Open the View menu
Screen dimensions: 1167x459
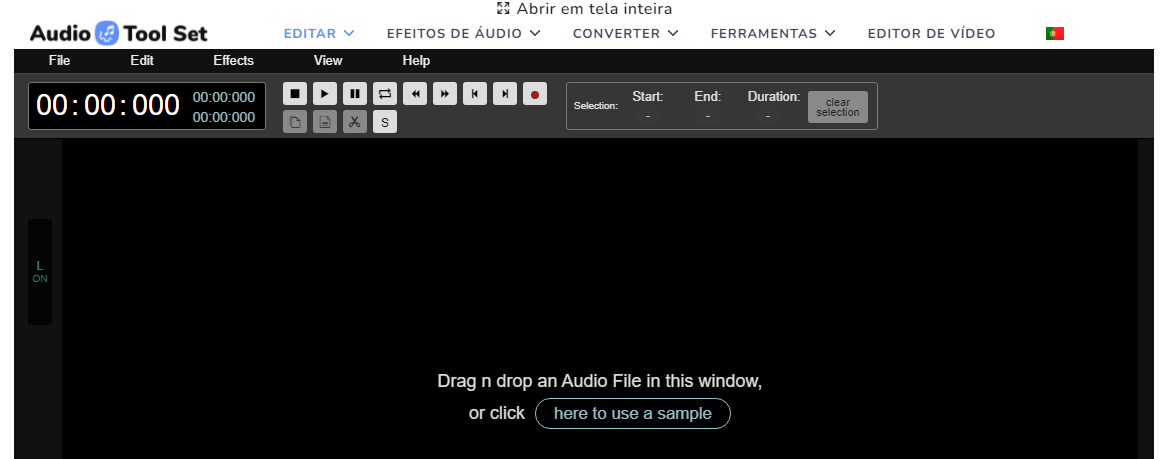tap(328, 61)
